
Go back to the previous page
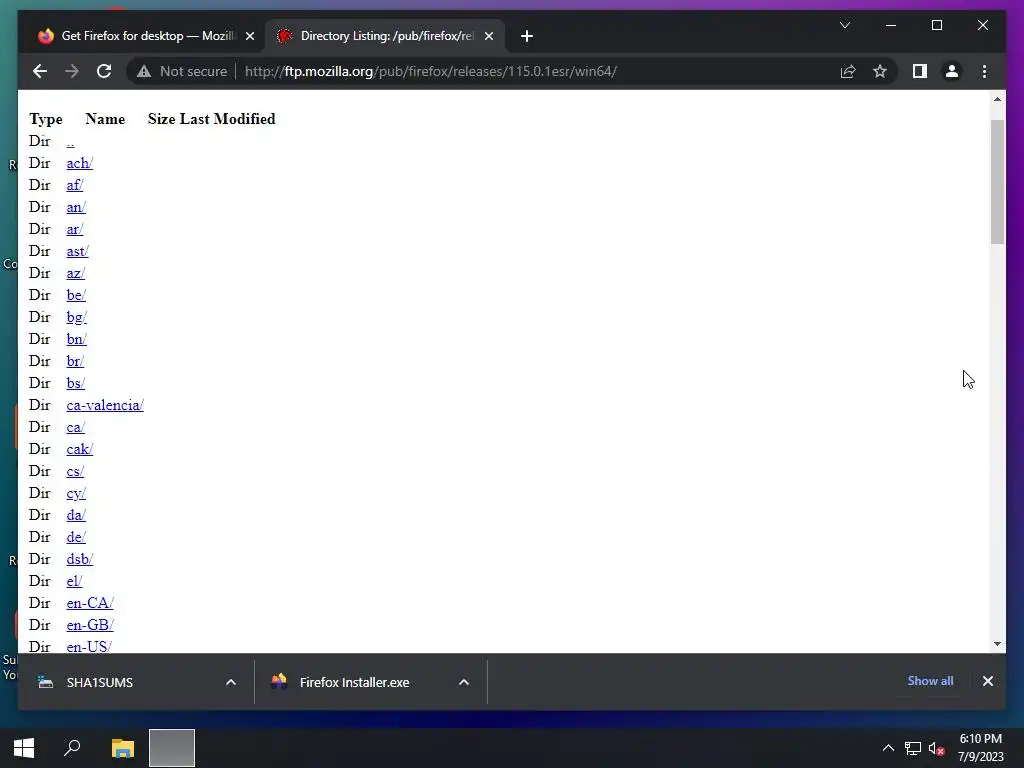coord(40,71)
